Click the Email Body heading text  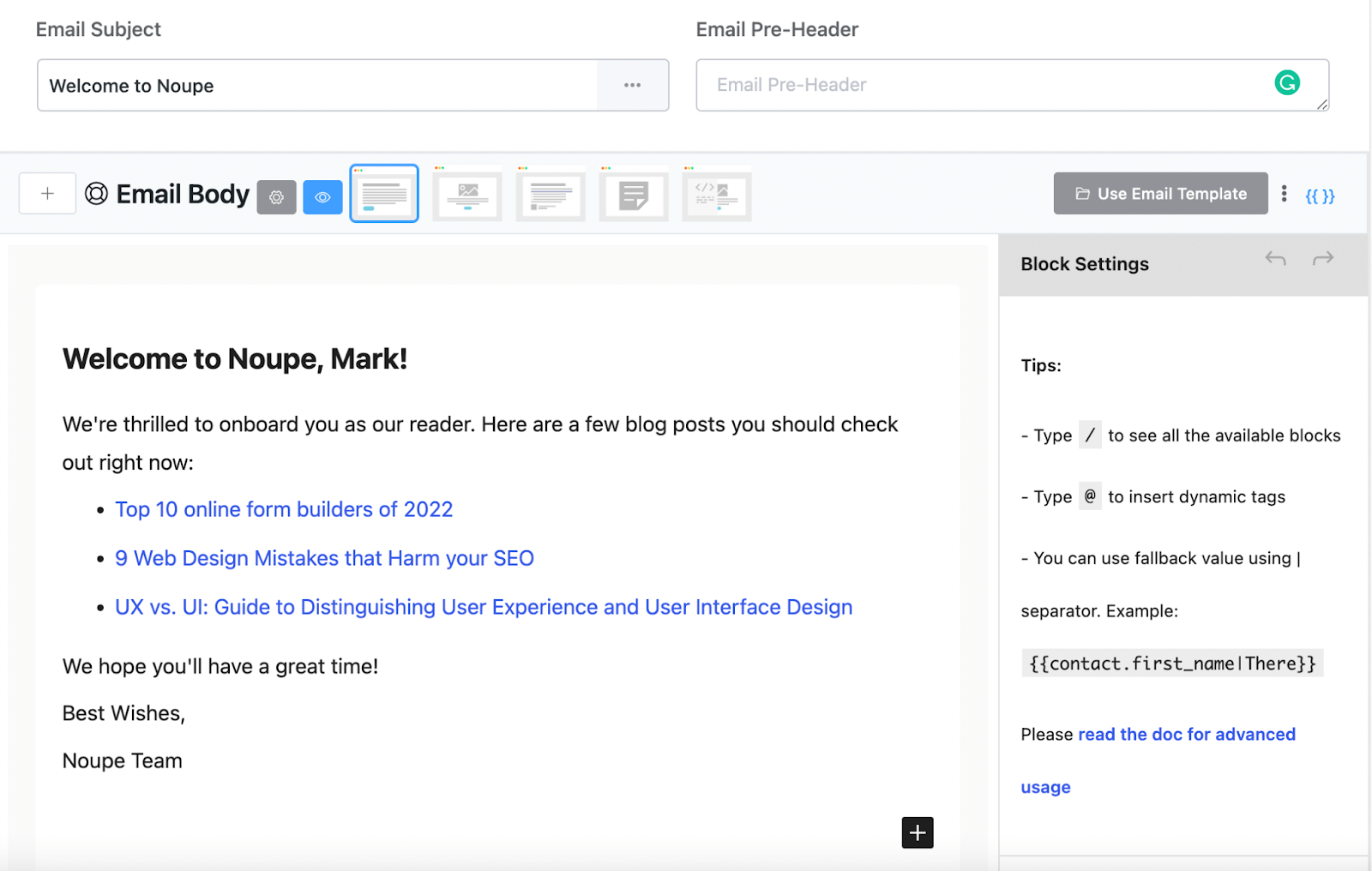pos(183,195)
